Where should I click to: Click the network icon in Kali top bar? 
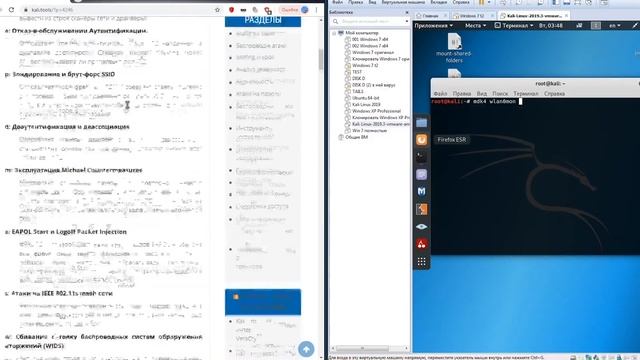tap(579, 25)
